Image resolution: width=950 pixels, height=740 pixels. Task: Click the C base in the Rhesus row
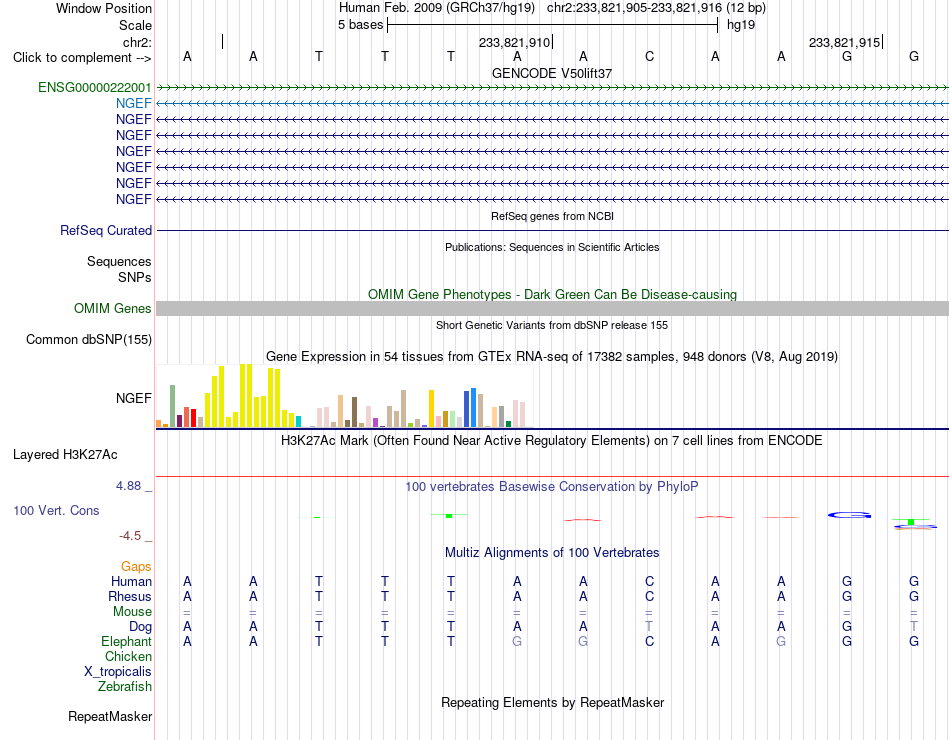[649, 596]
